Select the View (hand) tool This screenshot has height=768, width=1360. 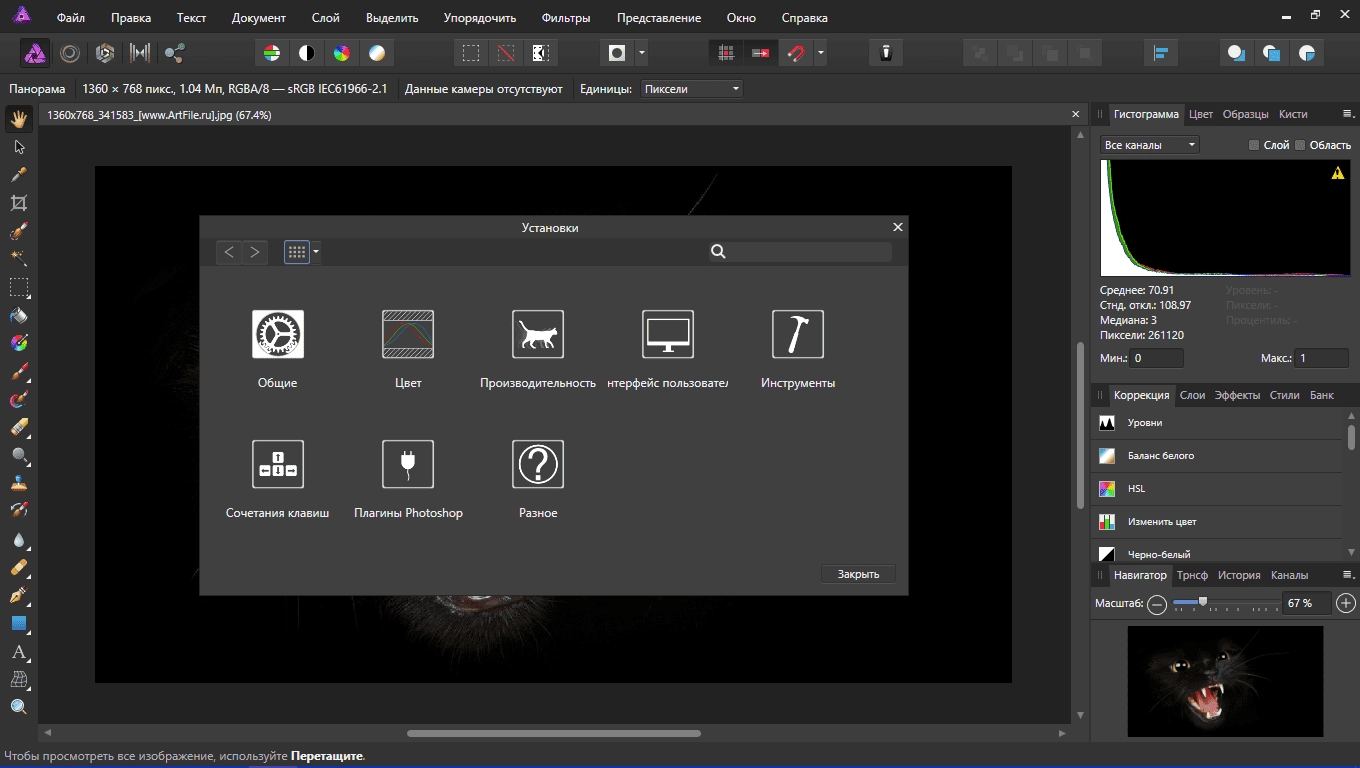(18, 120)
